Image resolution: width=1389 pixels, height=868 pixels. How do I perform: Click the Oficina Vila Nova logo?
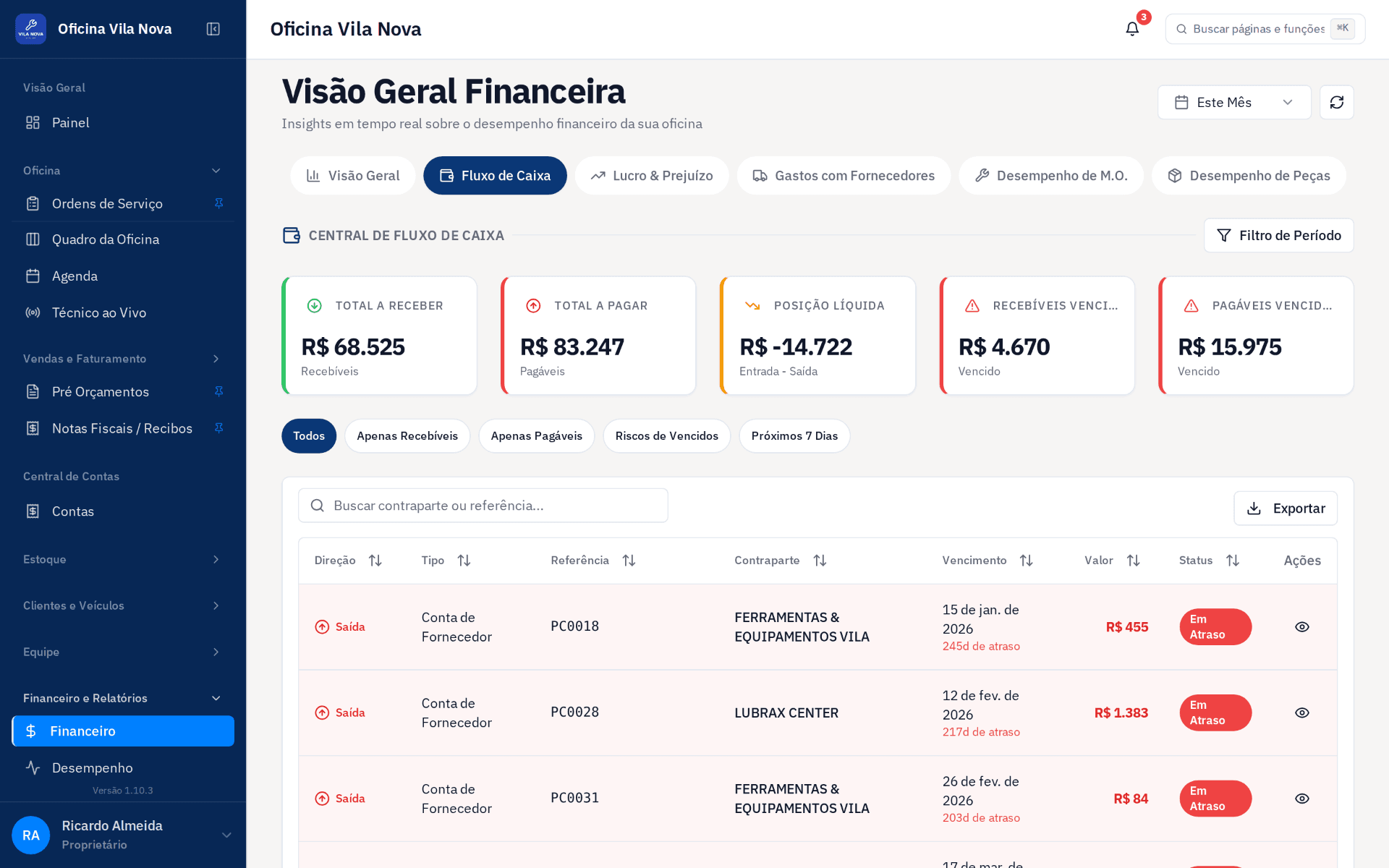tap(30, 29)
